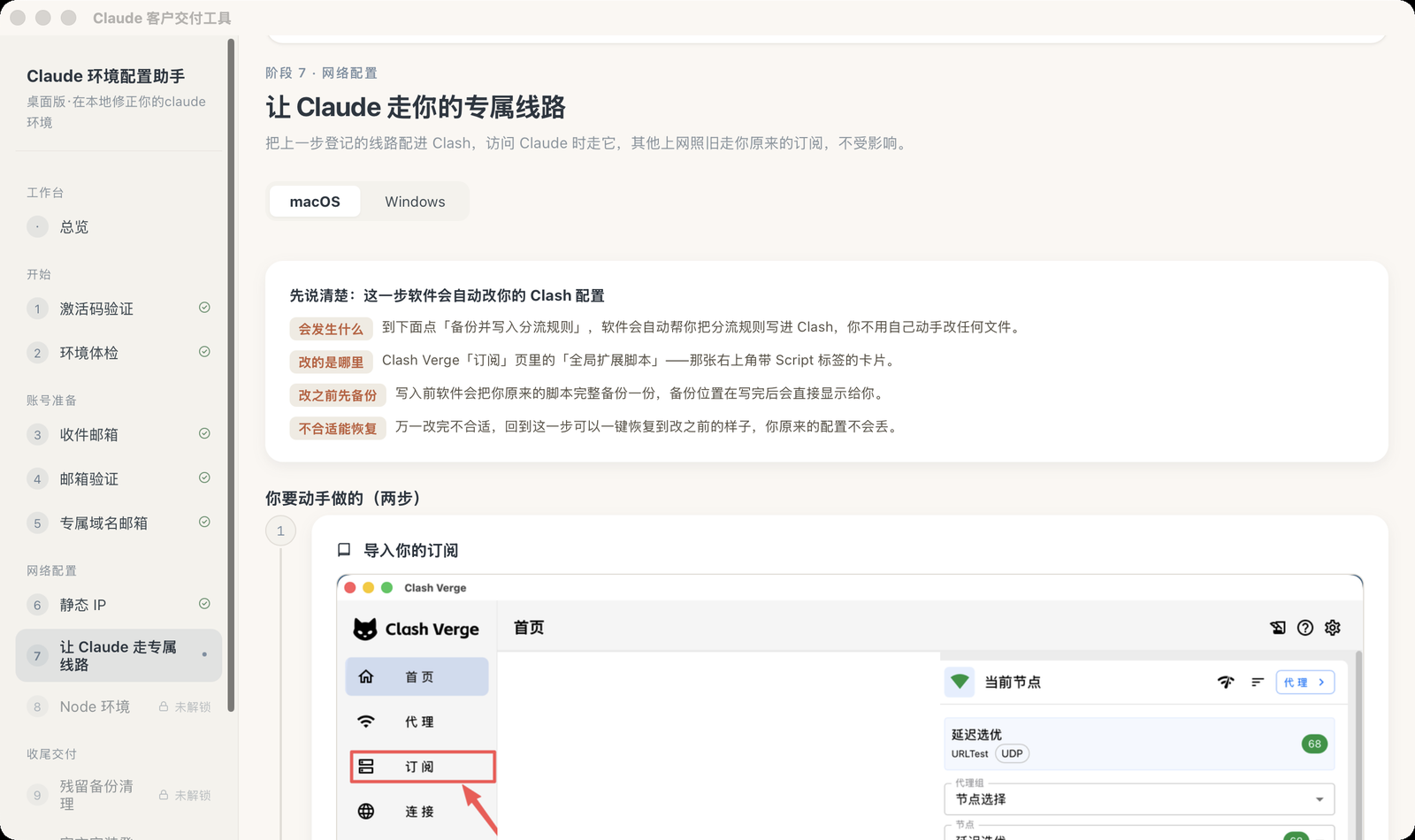Click the lock icon next to Node 环境
This screenshot has width=1415, height=840.
(164, 706)
